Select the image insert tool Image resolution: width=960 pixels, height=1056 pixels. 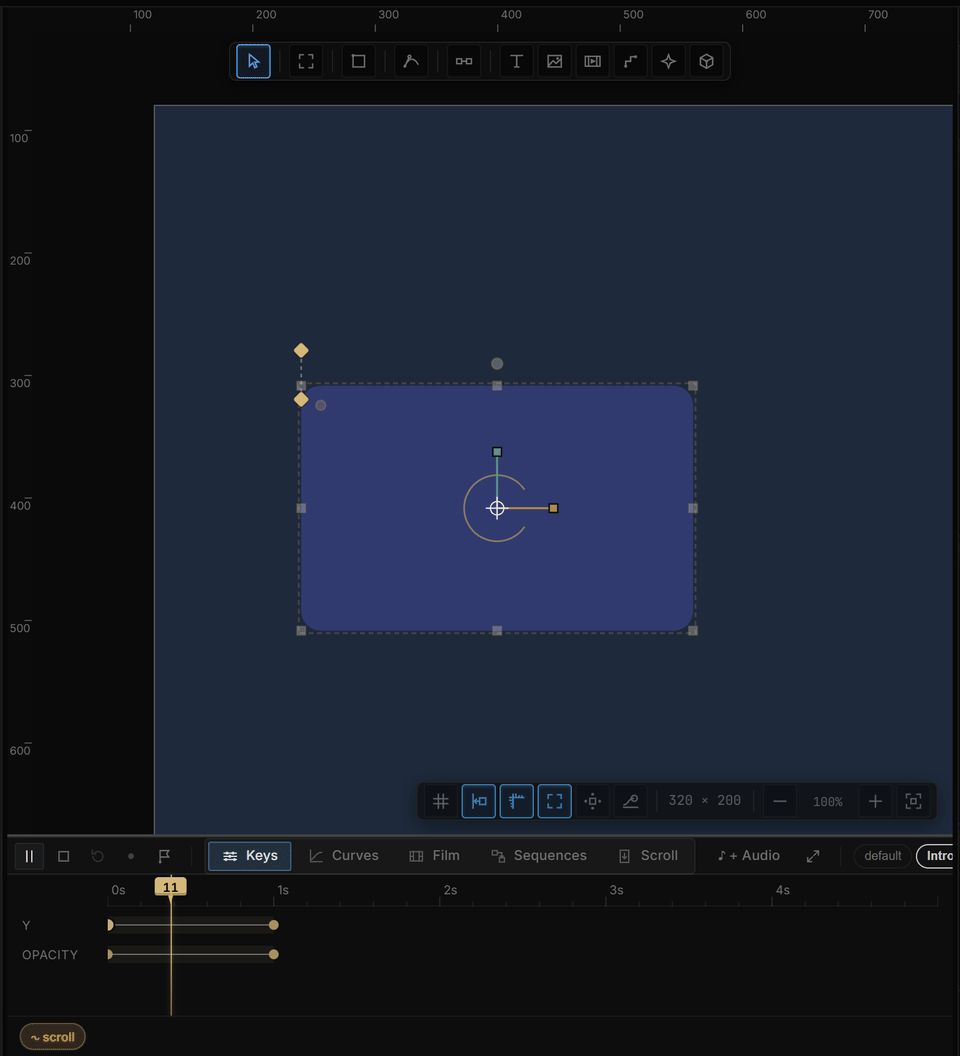[x=554, y=61]
